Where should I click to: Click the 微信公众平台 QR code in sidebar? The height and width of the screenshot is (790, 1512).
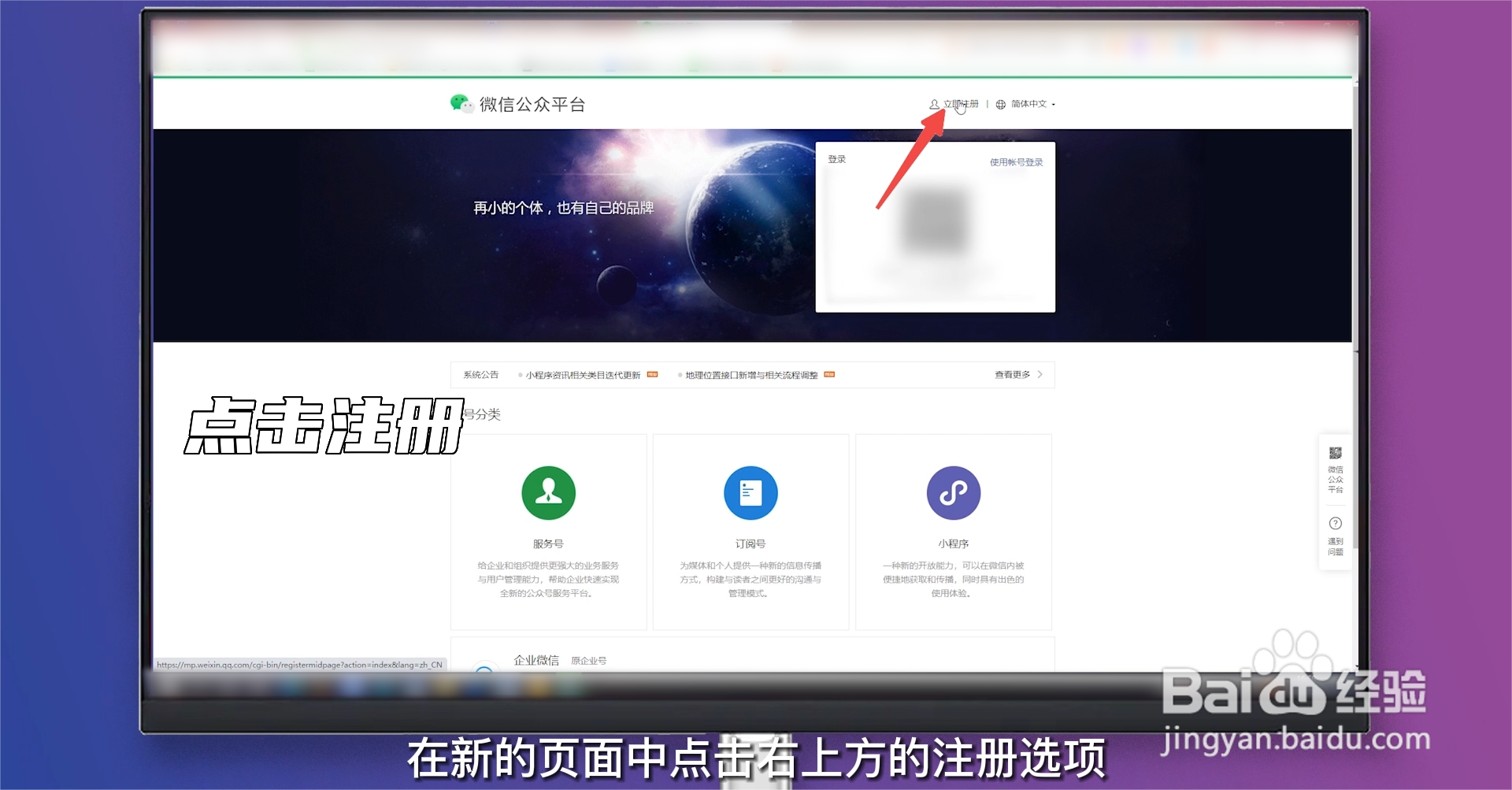[x=1335, y=453]
